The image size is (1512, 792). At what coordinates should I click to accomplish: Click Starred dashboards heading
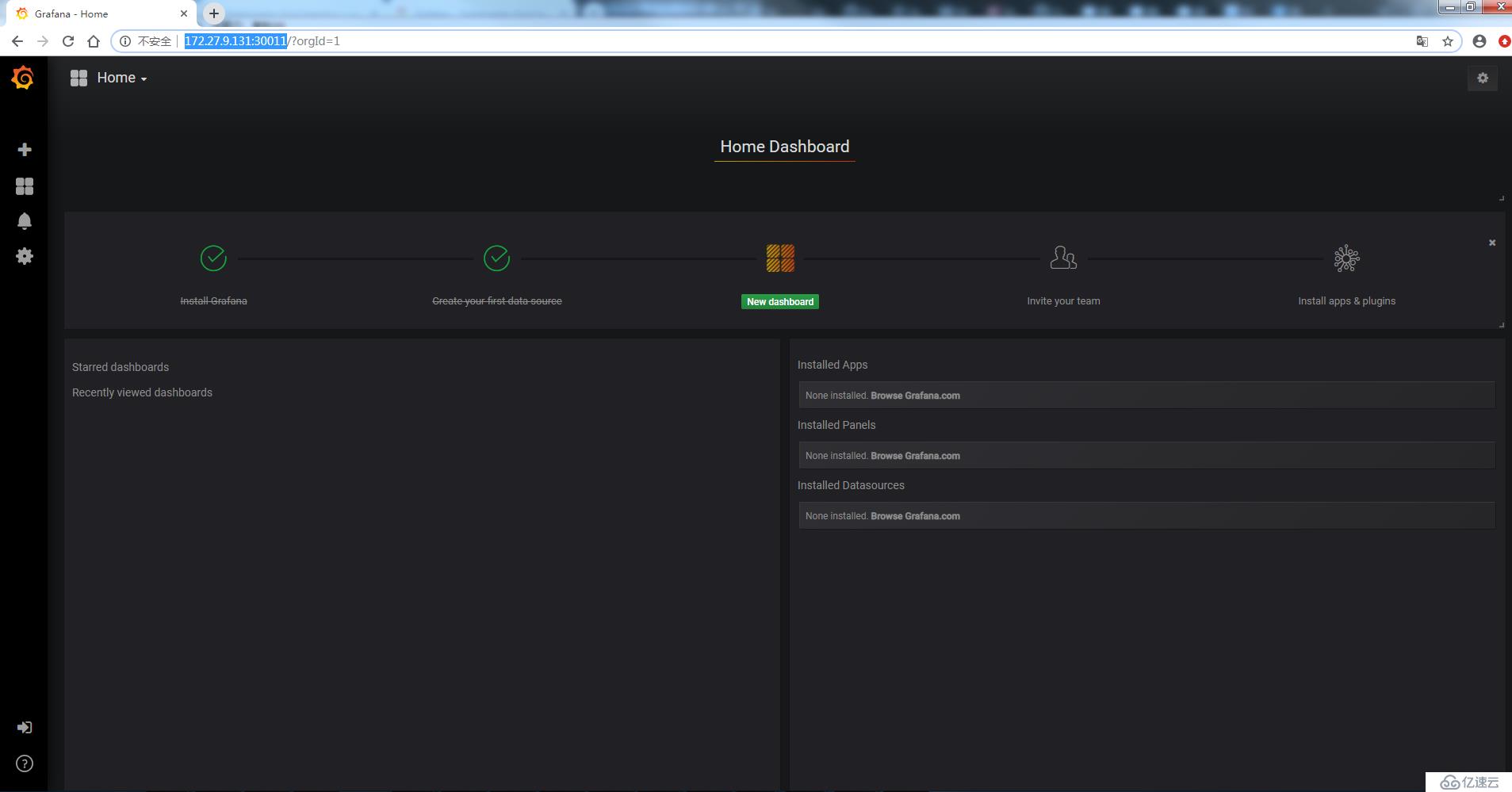pyautogui.click(x=121, y=367)
